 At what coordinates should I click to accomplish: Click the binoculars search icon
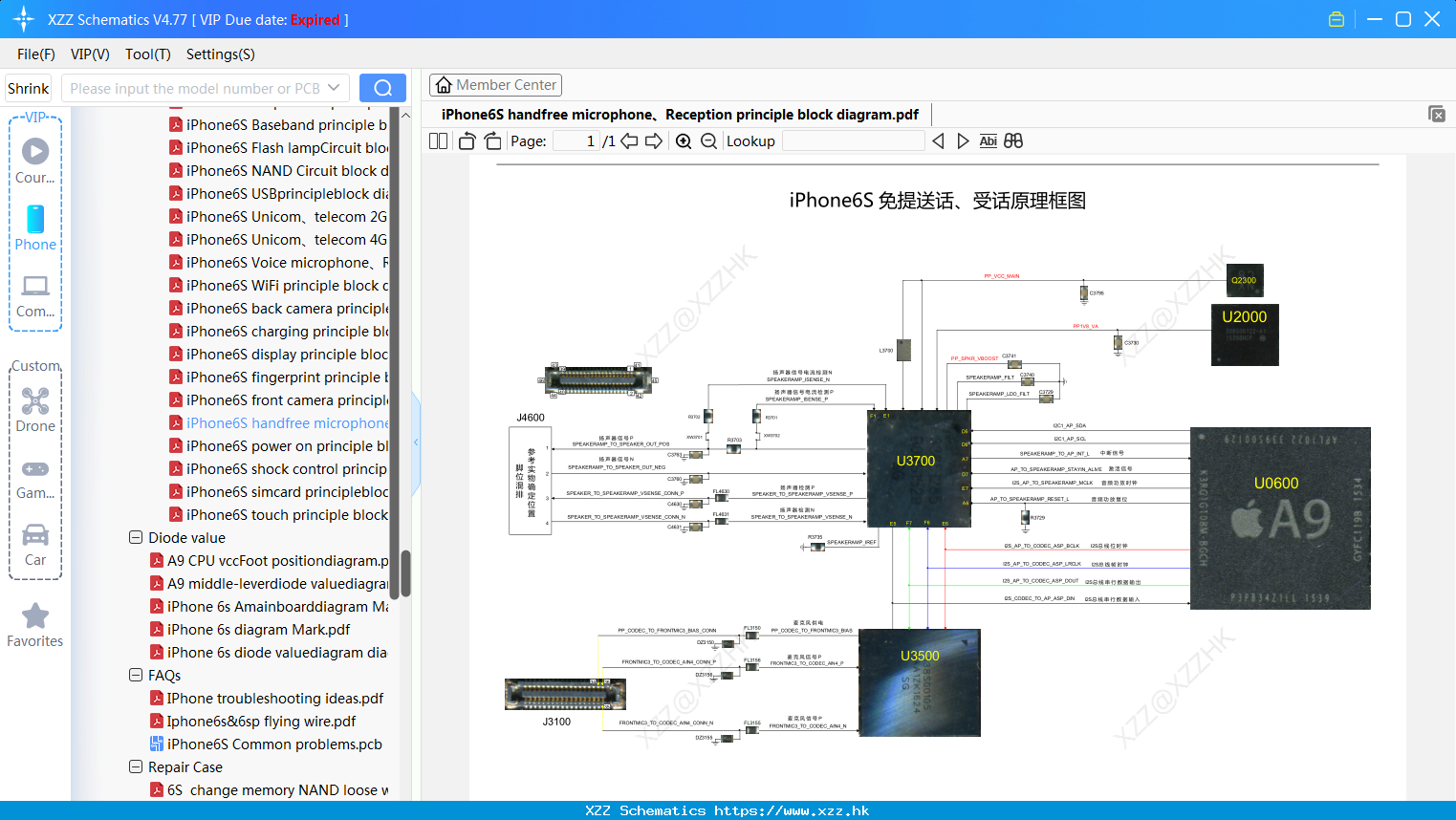coord(1013,141)
